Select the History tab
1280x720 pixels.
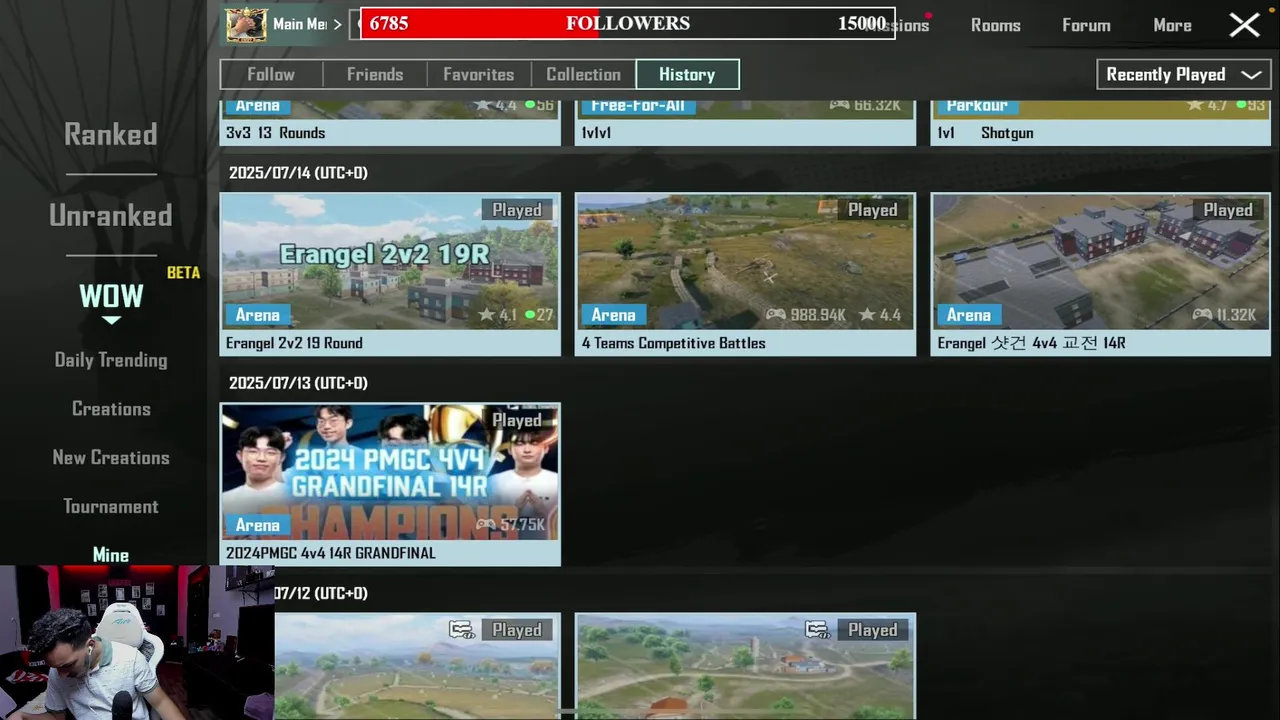687,74
